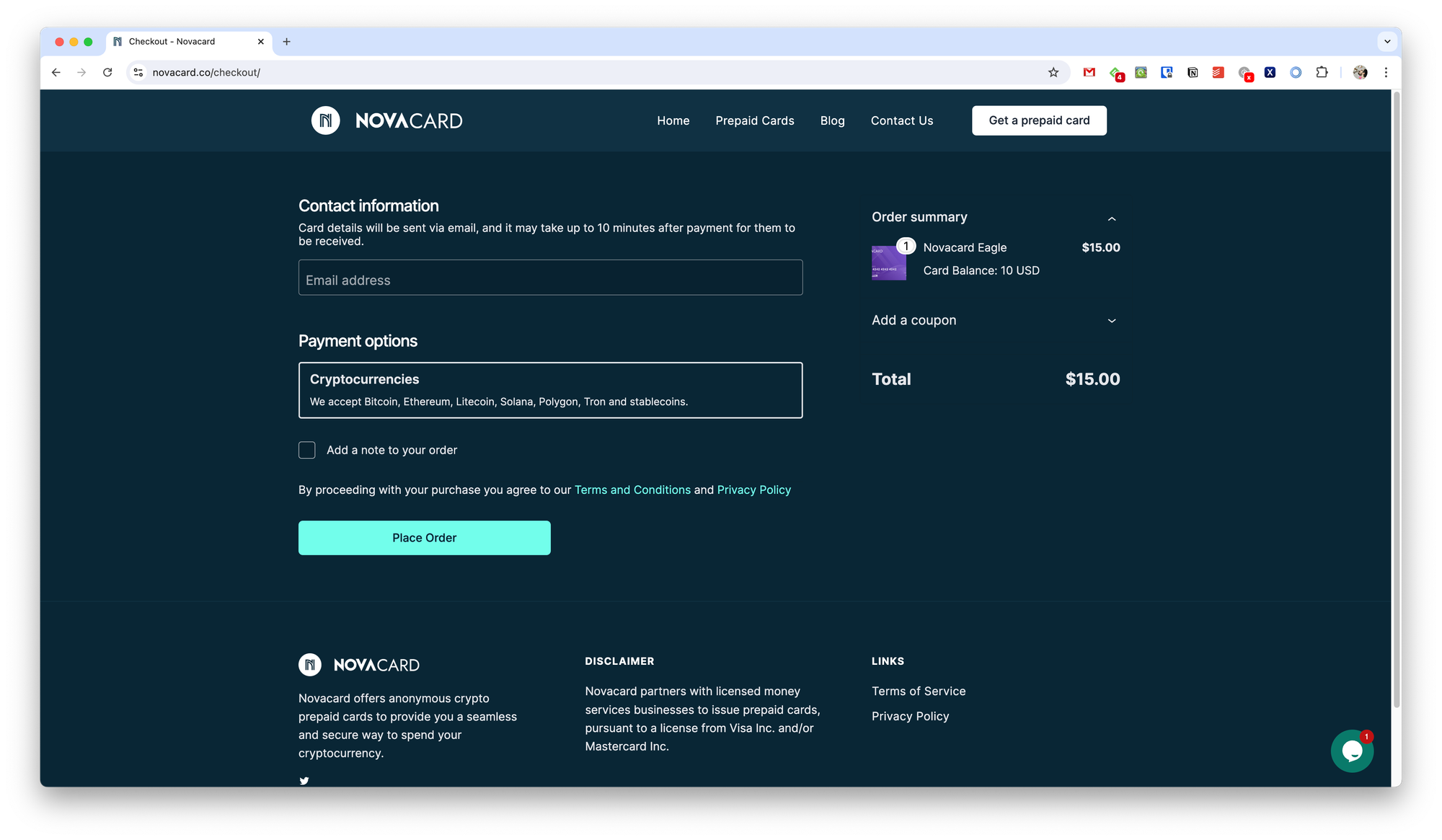
Task: Open the Notion extension icon
Action: (1193, 72)
